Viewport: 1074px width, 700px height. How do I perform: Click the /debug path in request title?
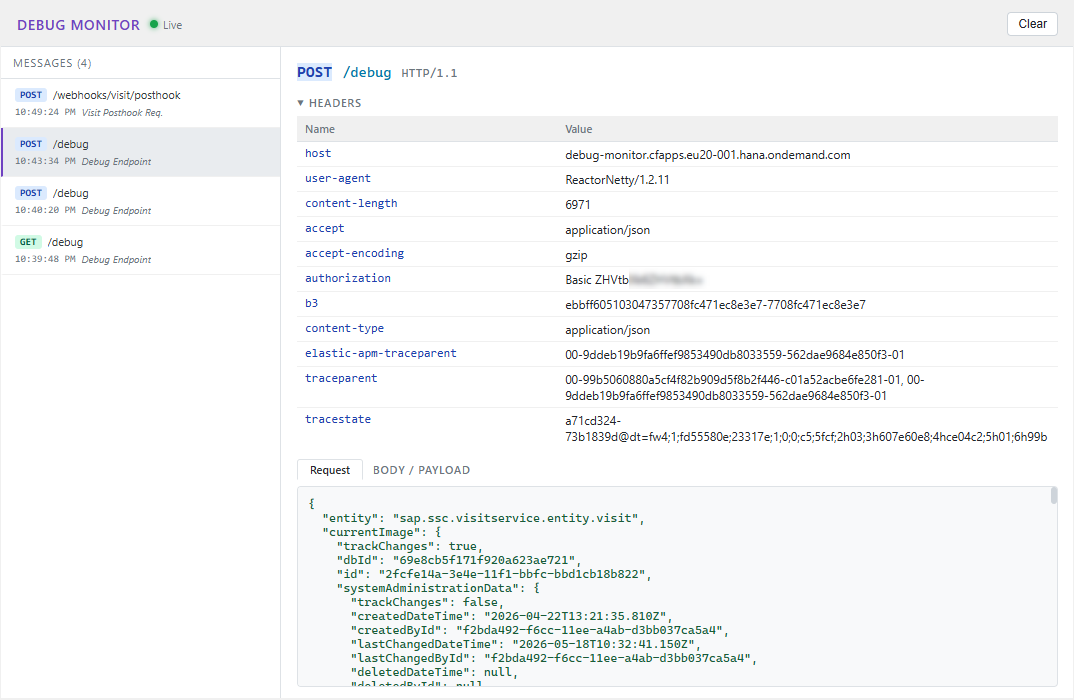point(367,73)
